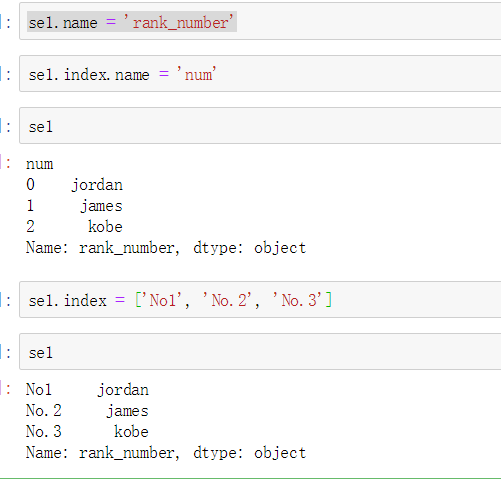Screen dimensions: 501x486
Task: Click output row '1 james'
Action: pos(74,206)
